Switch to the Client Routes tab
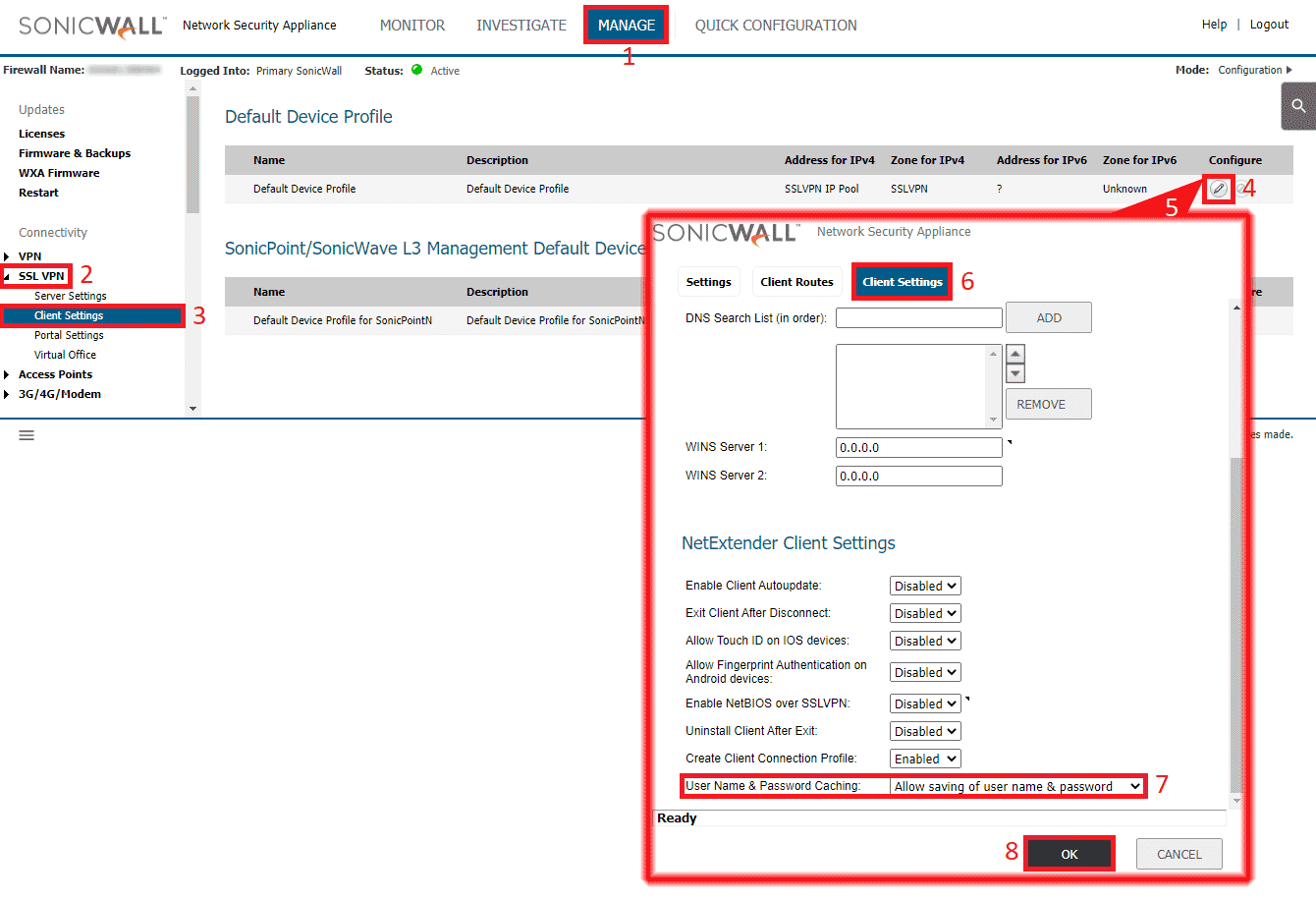The width and height of the screenshot is (1316, 900). click(x=796, y=281)
